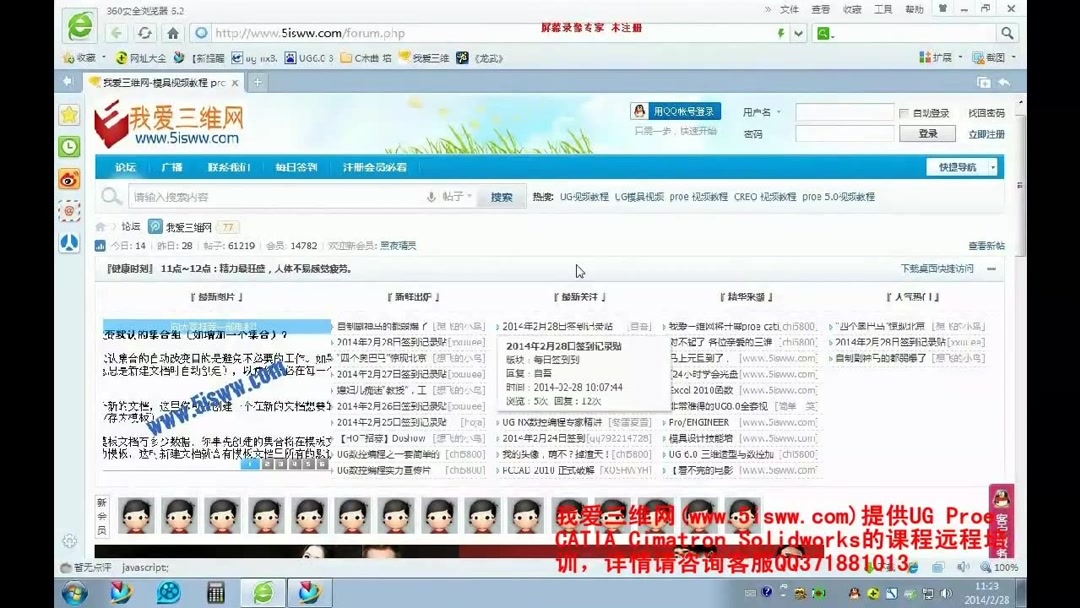The height and width of the screenshot is (608, 1080).
Task: Open the Calculator icon on the taskbar
Action: click(217, 593)
